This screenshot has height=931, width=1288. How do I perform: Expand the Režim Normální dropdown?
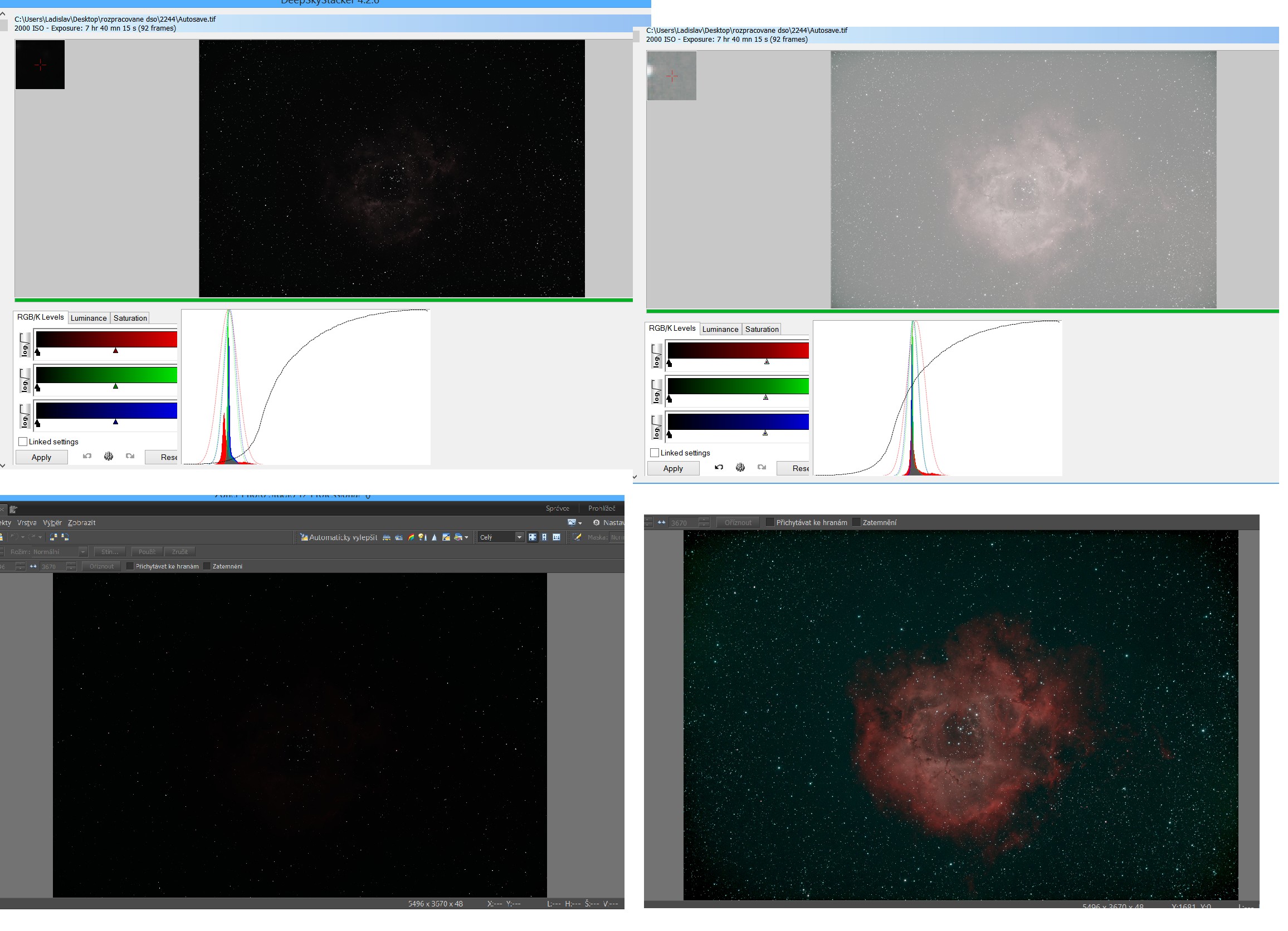pyautogui.click(x=83, y=552)
